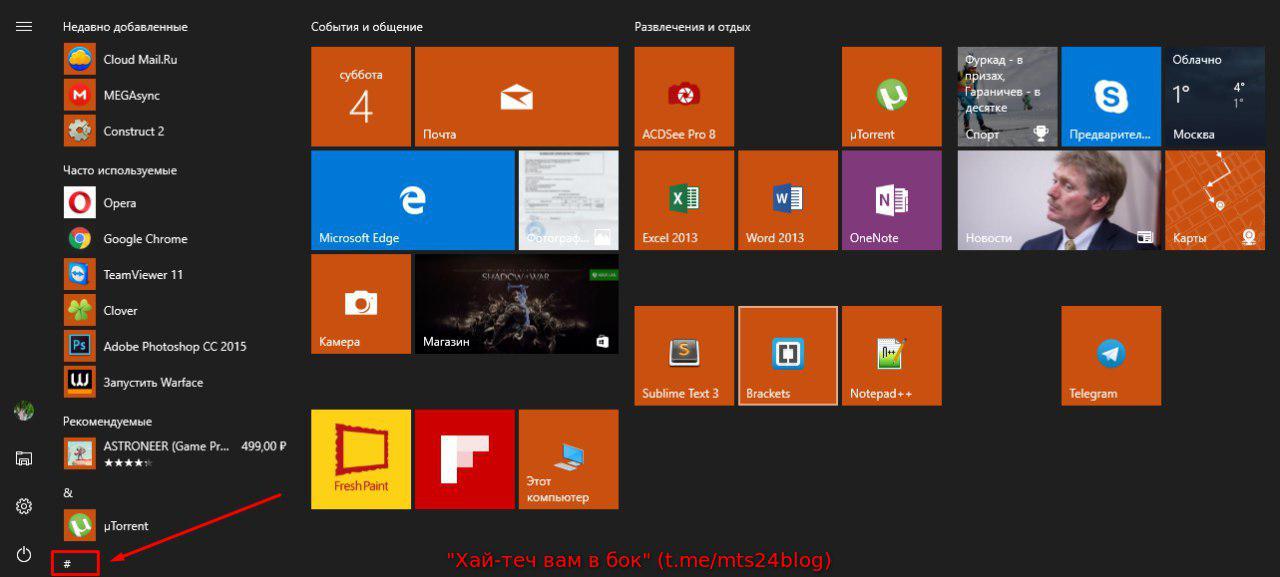1280x577 pixels.
Task: Launch the ACDSee Pro 8 tile
Action: point(684,97)
